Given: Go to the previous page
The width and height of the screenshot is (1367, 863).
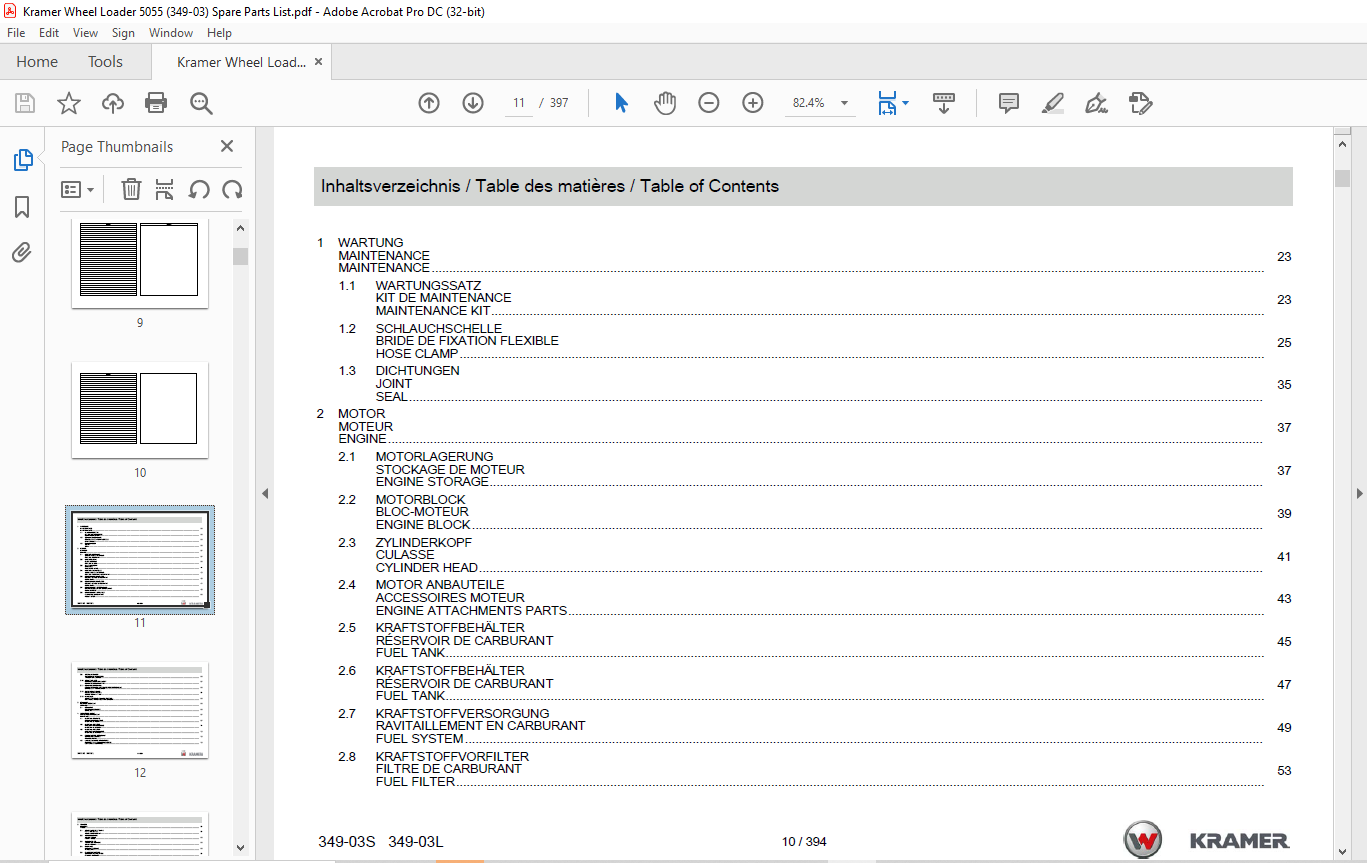Looking at the screenshot, I should [x=429, y=103].
